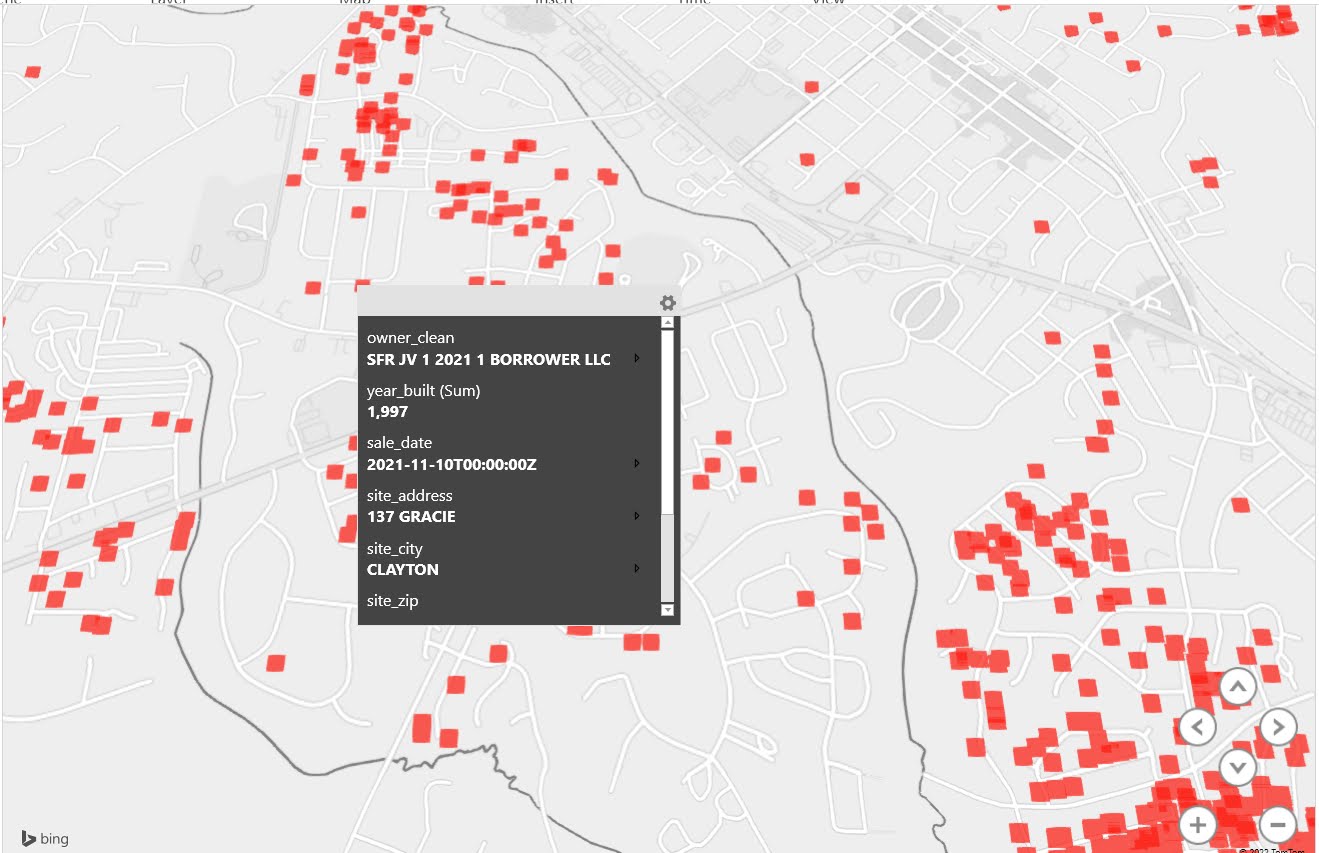This screenshot has height=853, width=1319.
Task: Select the owner value "SFR JV 1 2021 1 BORROWER LLC"
Action: 488,359
